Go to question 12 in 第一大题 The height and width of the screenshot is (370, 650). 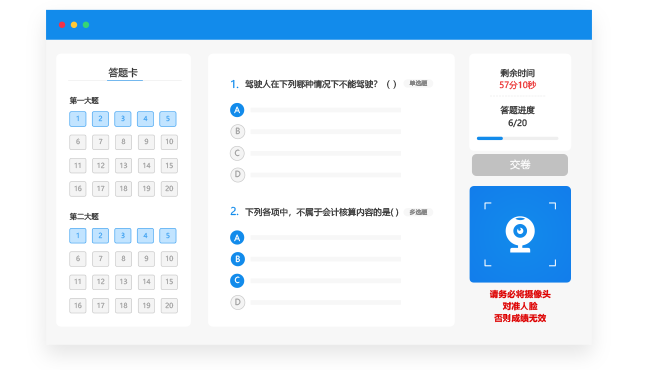[100, 166]
